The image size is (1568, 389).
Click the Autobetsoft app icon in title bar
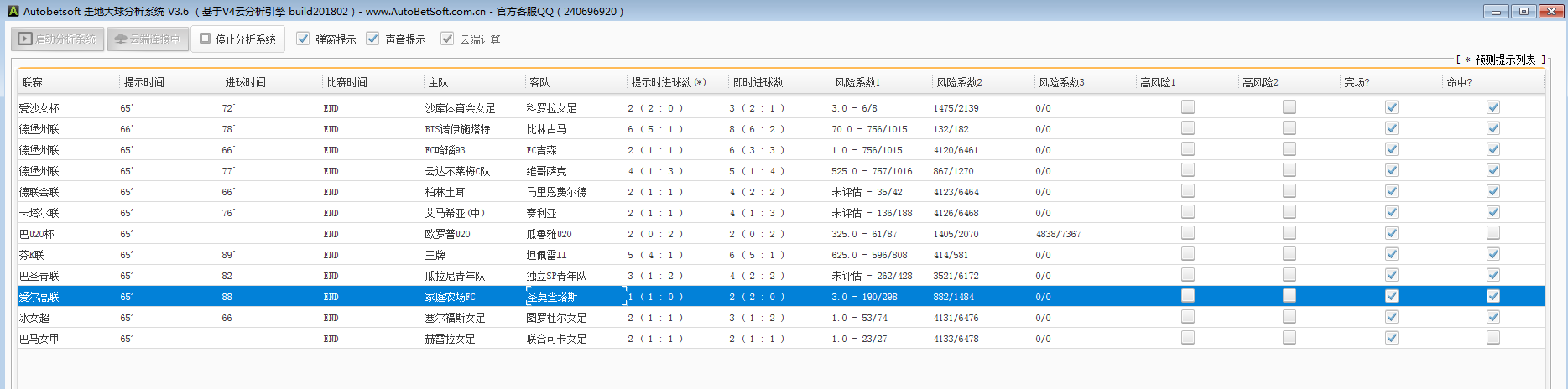pos(12,11)
